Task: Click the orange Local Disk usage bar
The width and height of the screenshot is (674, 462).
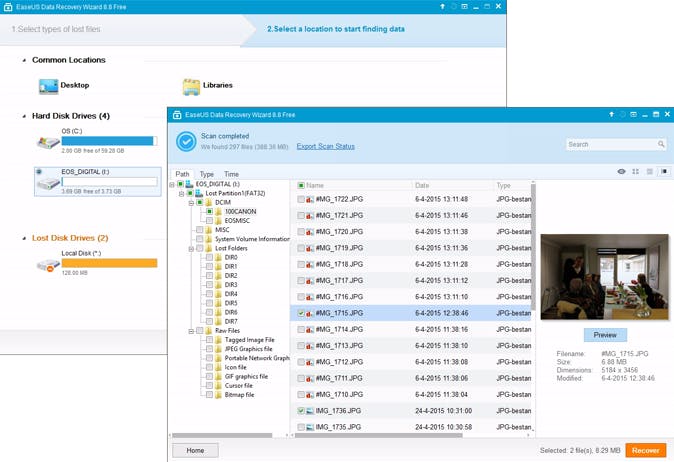Action: pos(109,263)
